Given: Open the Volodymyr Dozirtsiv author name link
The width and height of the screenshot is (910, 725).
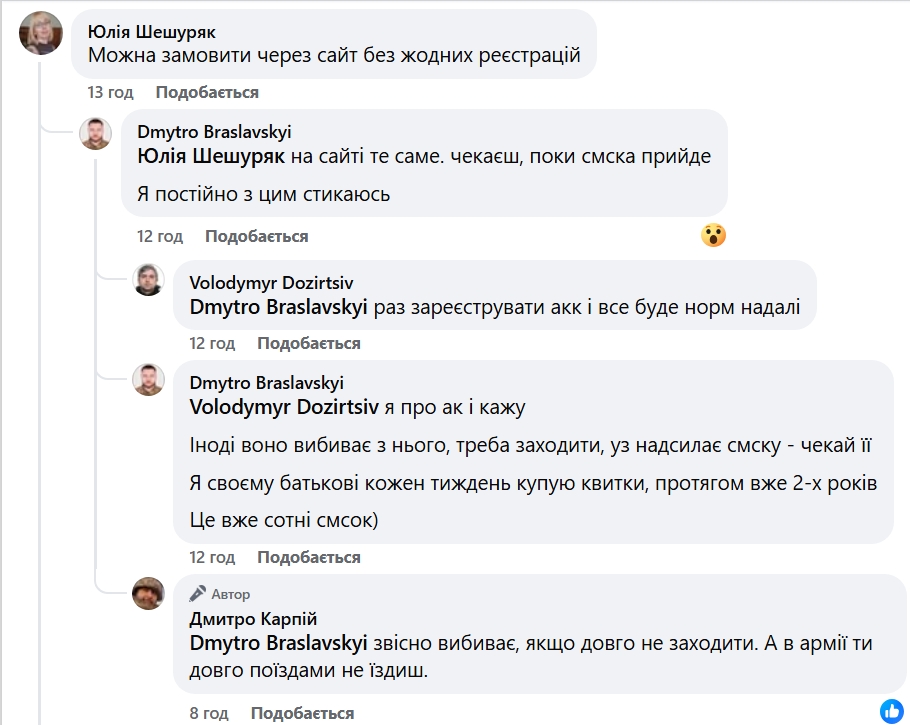Looking at the screenshot, I should pyautogui.click(x=271, y=283).
